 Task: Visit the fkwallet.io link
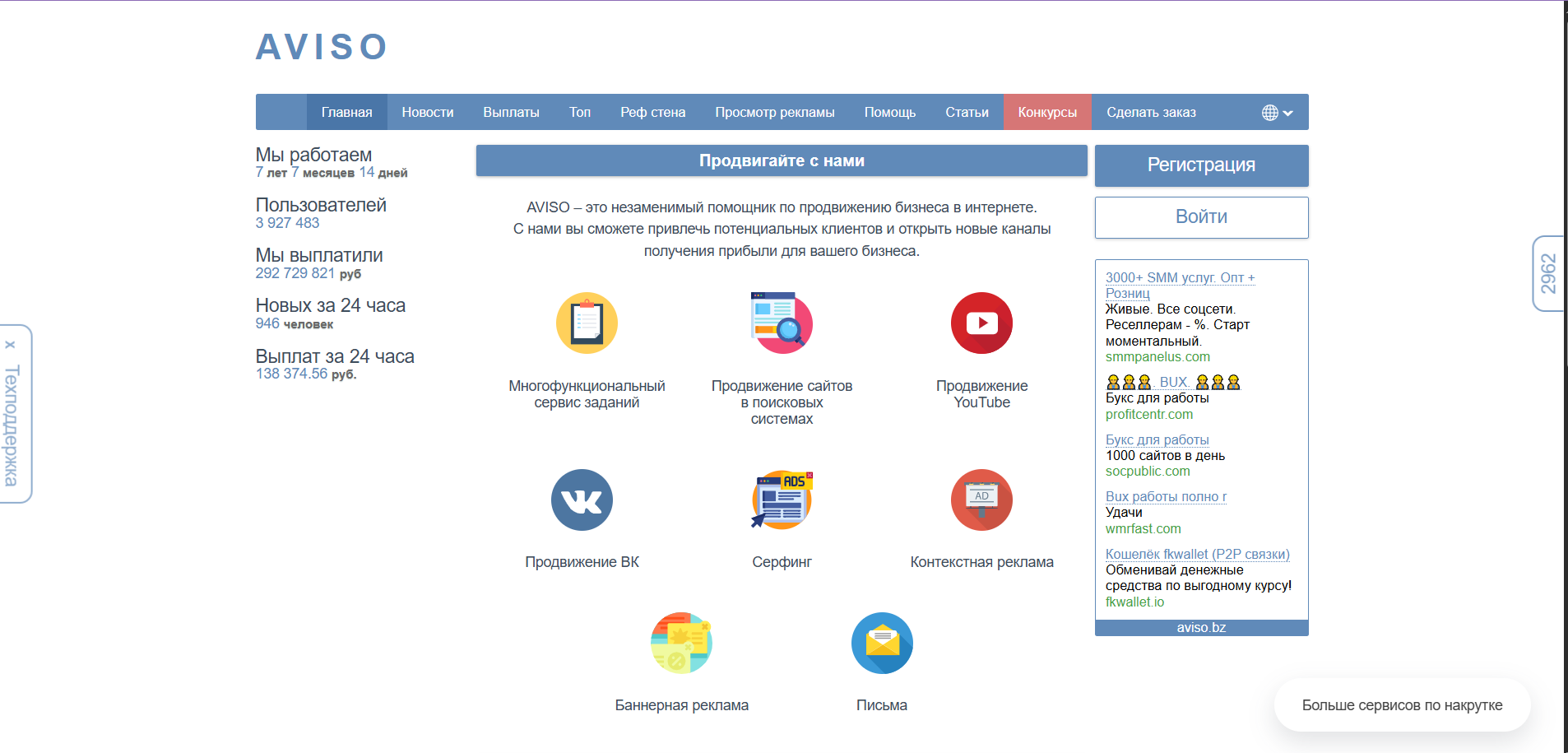click(x=1134, y=602)
